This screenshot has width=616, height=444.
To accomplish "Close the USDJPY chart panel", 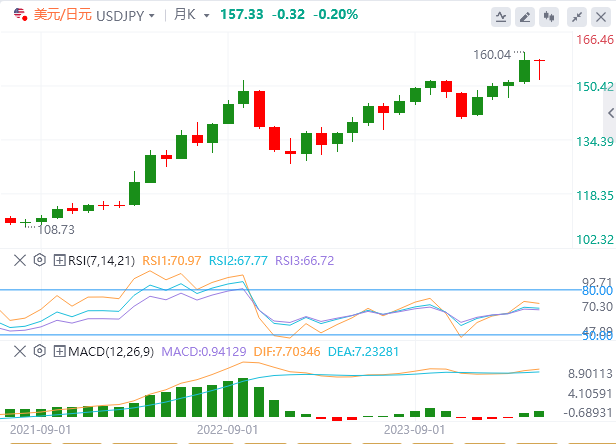I will (601, 17).
